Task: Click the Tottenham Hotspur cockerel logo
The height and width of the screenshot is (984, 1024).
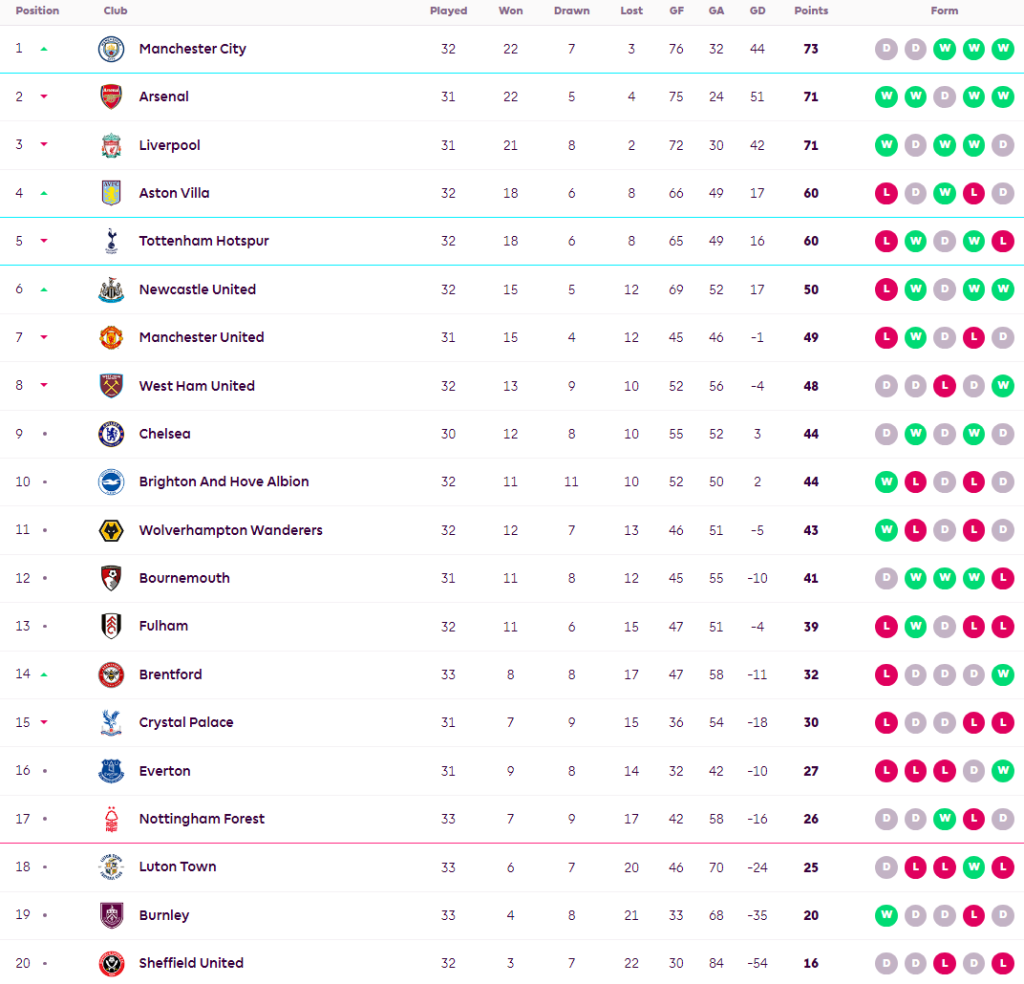Action: tap(111, 241)
